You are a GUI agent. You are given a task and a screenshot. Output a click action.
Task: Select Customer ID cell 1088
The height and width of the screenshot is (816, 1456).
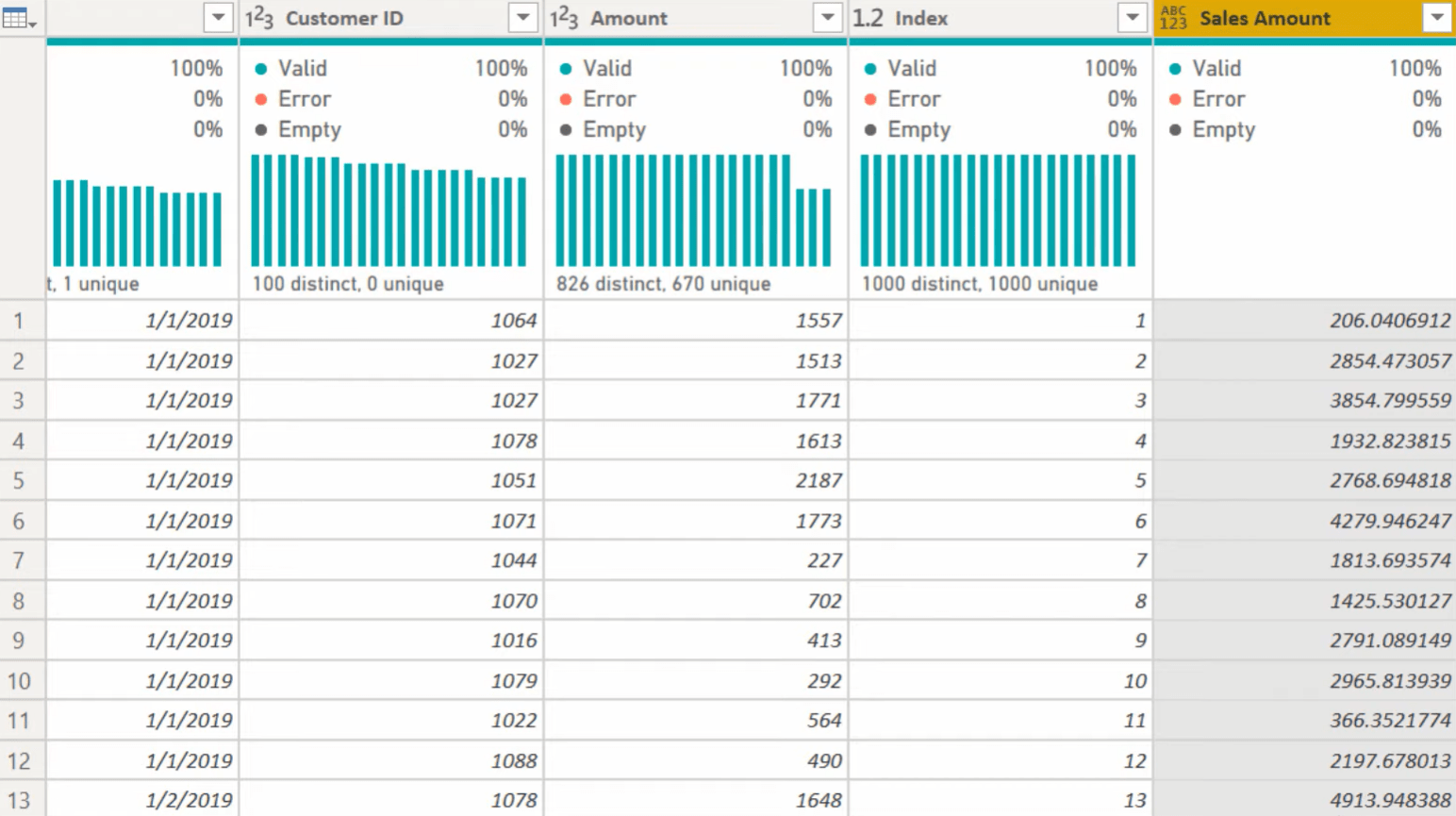tap(391, 760)
